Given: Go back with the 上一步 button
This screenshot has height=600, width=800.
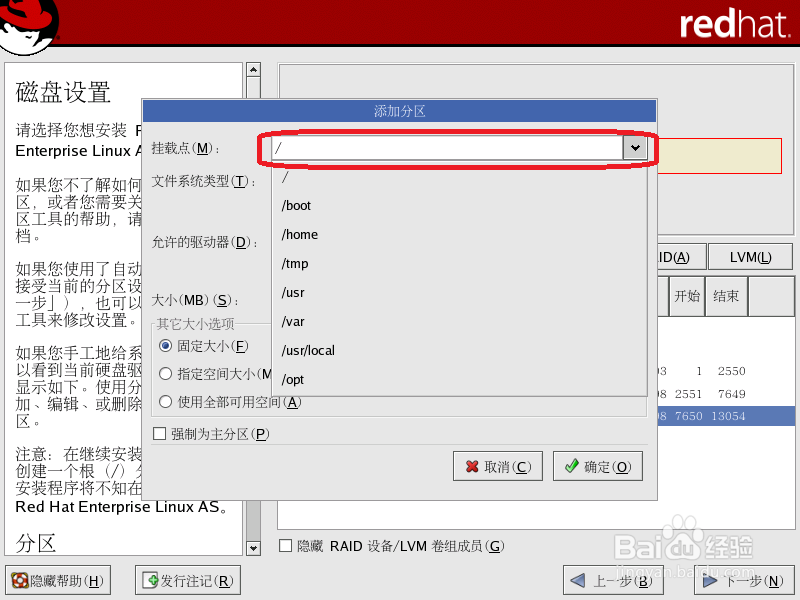Looking at the screenshot, I should [x=613, y=580].
